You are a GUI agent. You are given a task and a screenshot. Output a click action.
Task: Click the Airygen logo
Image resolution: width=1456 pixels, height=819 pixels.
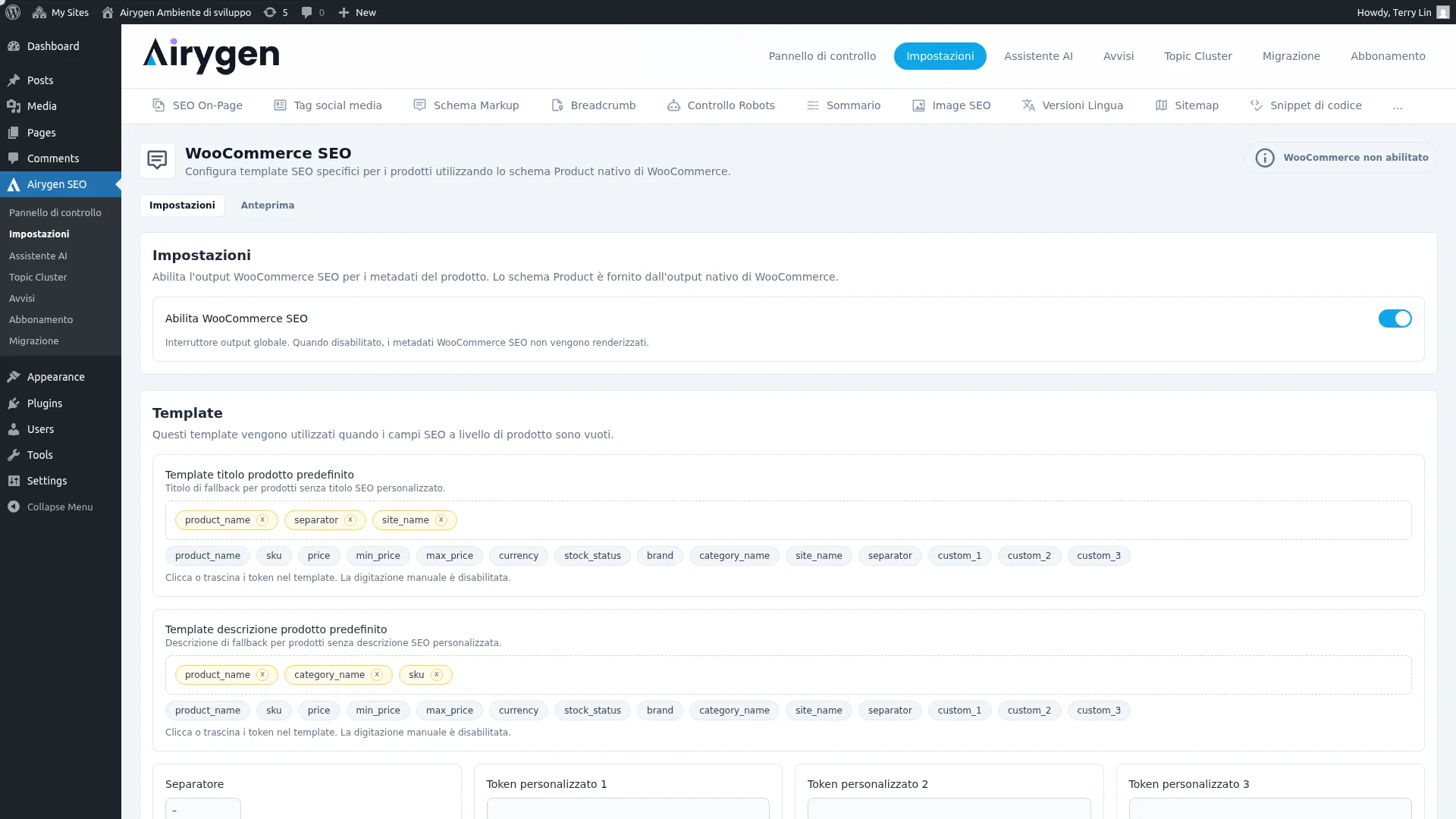pyautogui.click(x=211, y=56)
